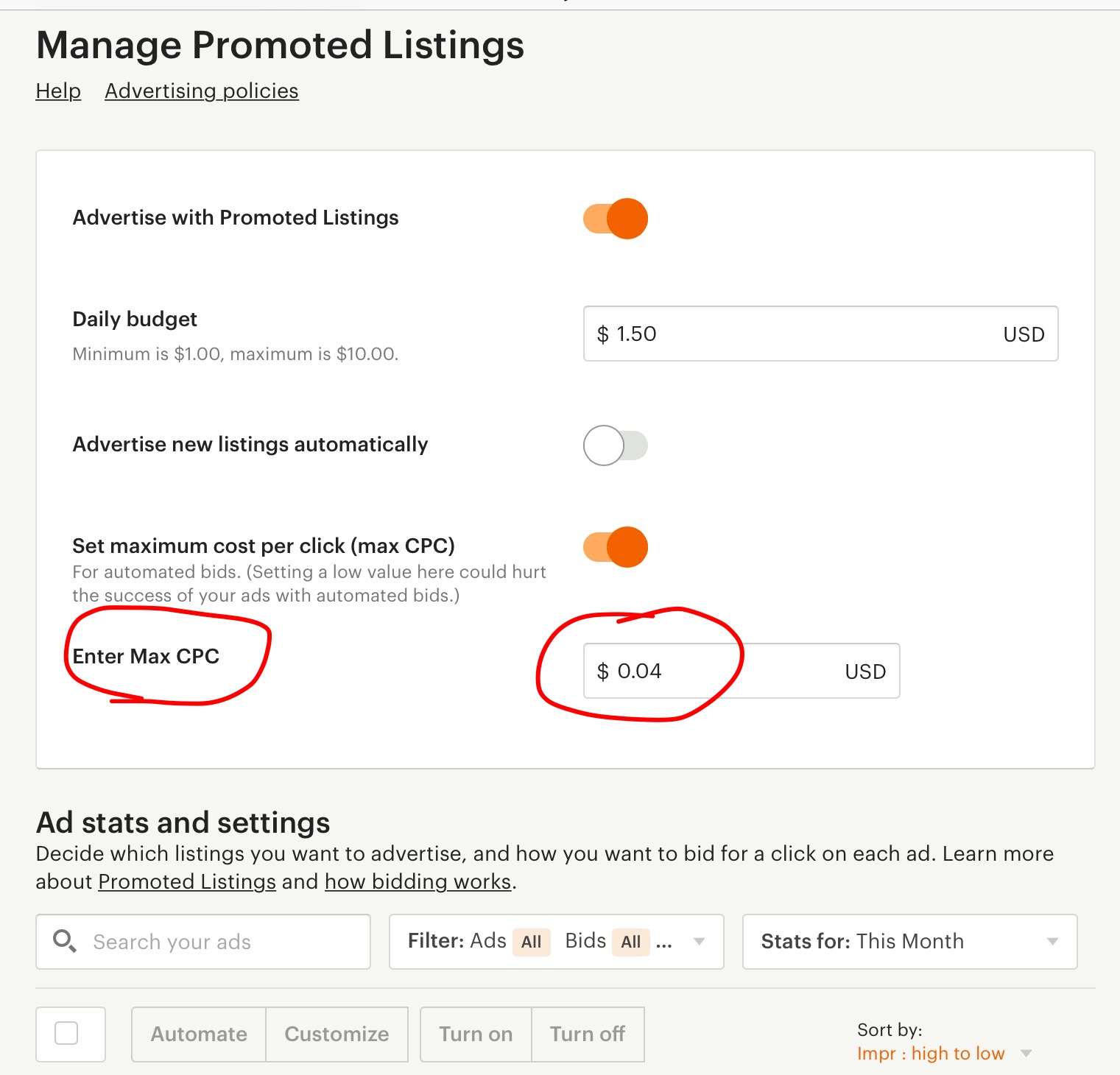Click the Automate button
Screen dimensions: 1120x1075
click(x=199, y=1034)
